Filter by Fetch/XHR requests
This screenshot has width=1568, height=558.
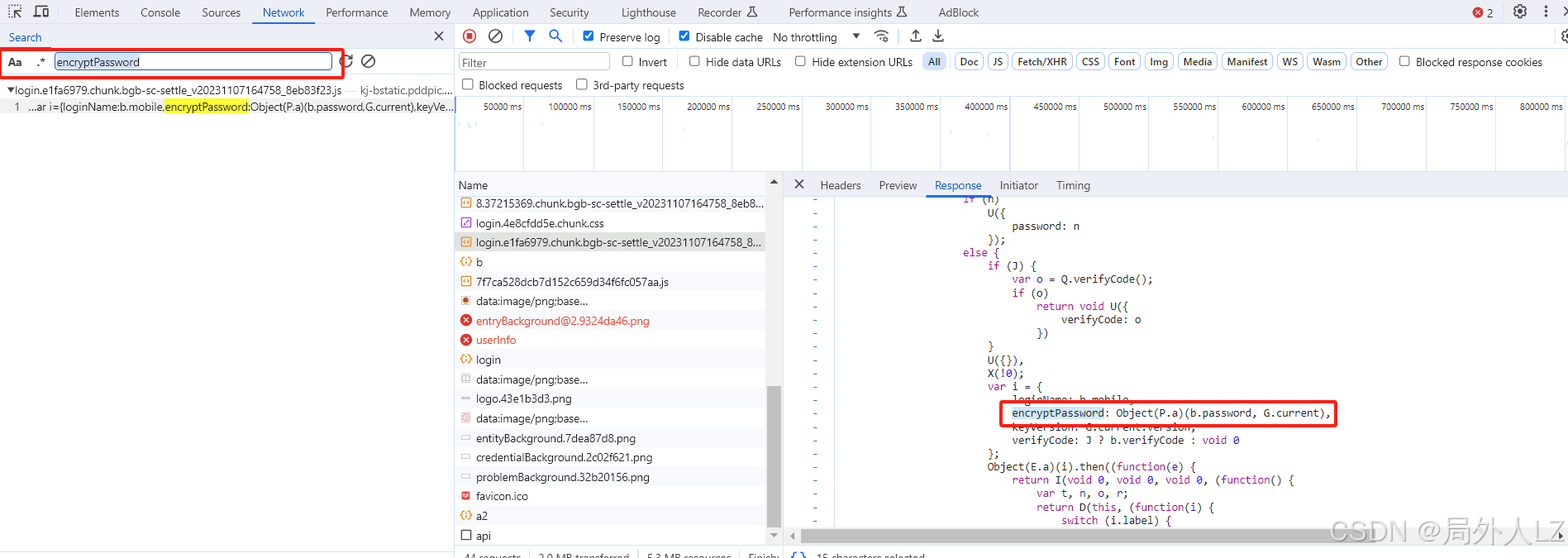point(1042,62)
